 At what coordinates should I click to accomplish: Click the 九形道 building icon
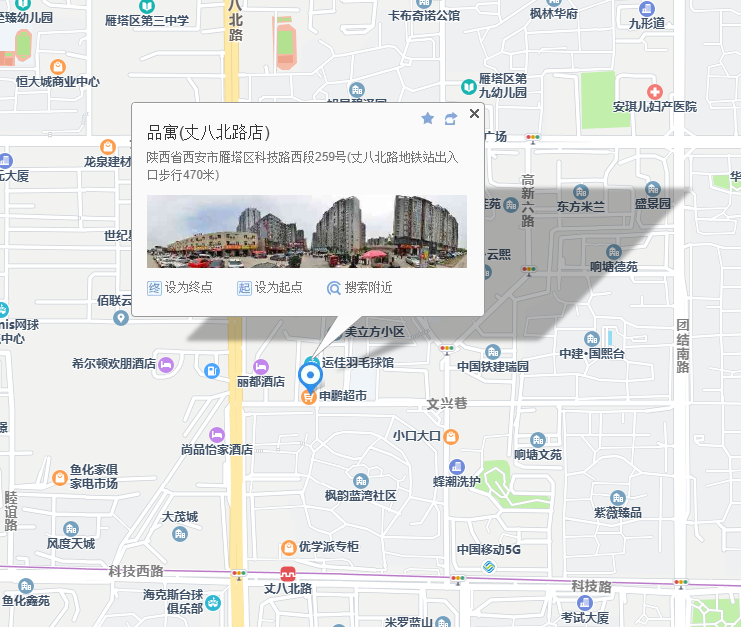click(x=646, y=9)
